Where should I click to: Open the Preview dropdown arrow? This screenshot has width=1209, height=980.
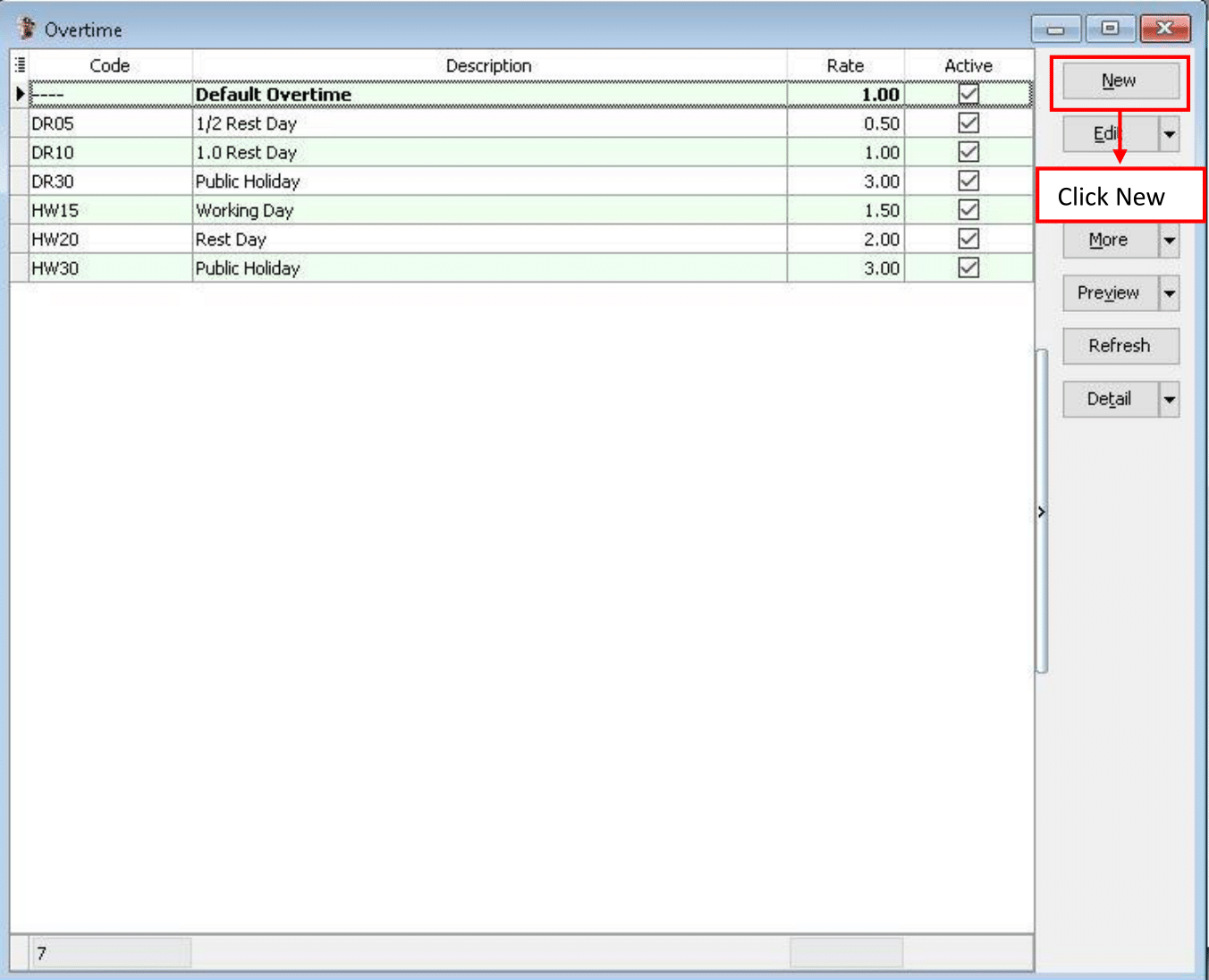pyautogui.click(x=1170, y=293)
